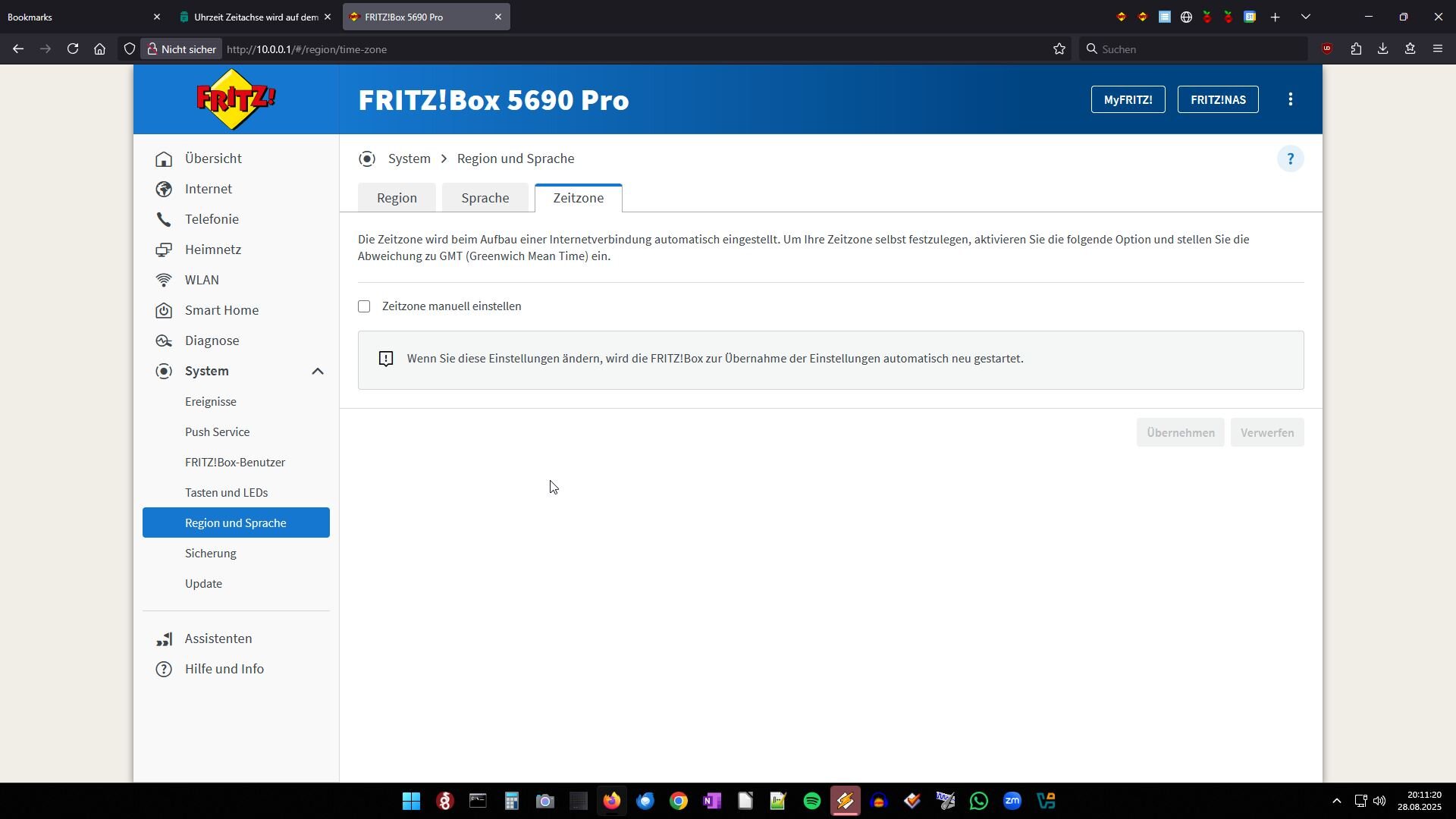Screen dimensions: 1456x819
Task: Switch to the Region tab
Action: 397,198
